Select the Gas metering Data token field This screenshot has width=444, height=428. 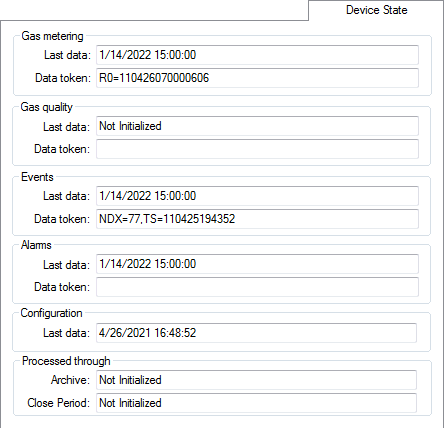257,78
